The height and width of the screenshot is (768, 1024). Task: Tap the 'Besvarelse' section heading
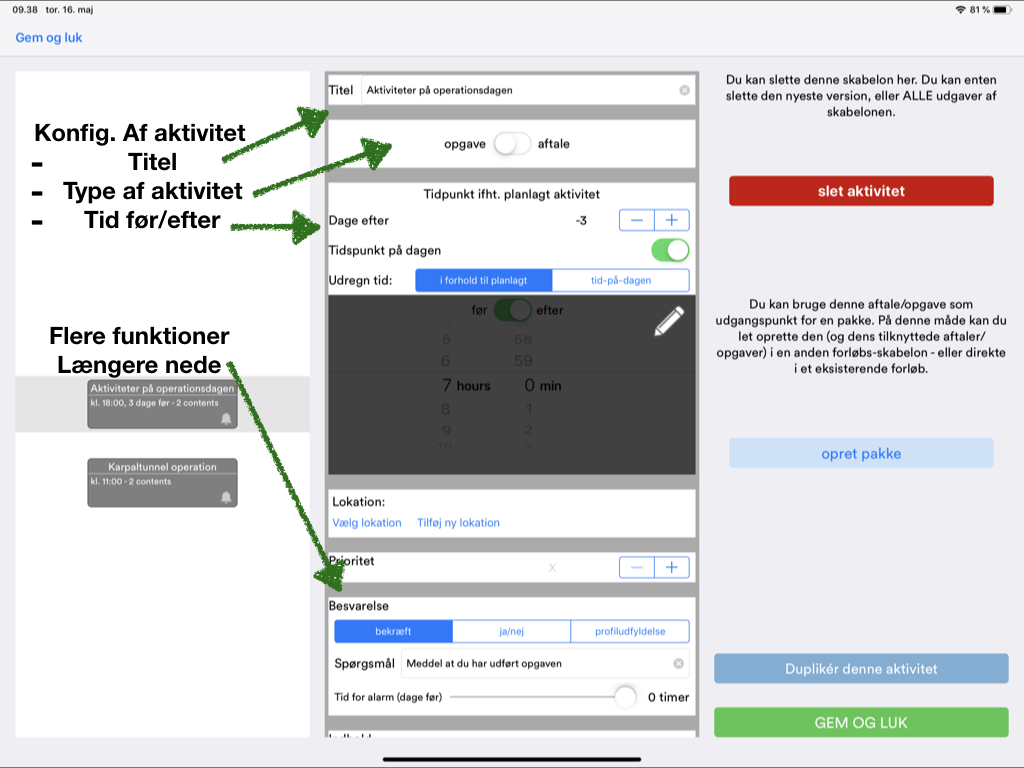[359, 606]
